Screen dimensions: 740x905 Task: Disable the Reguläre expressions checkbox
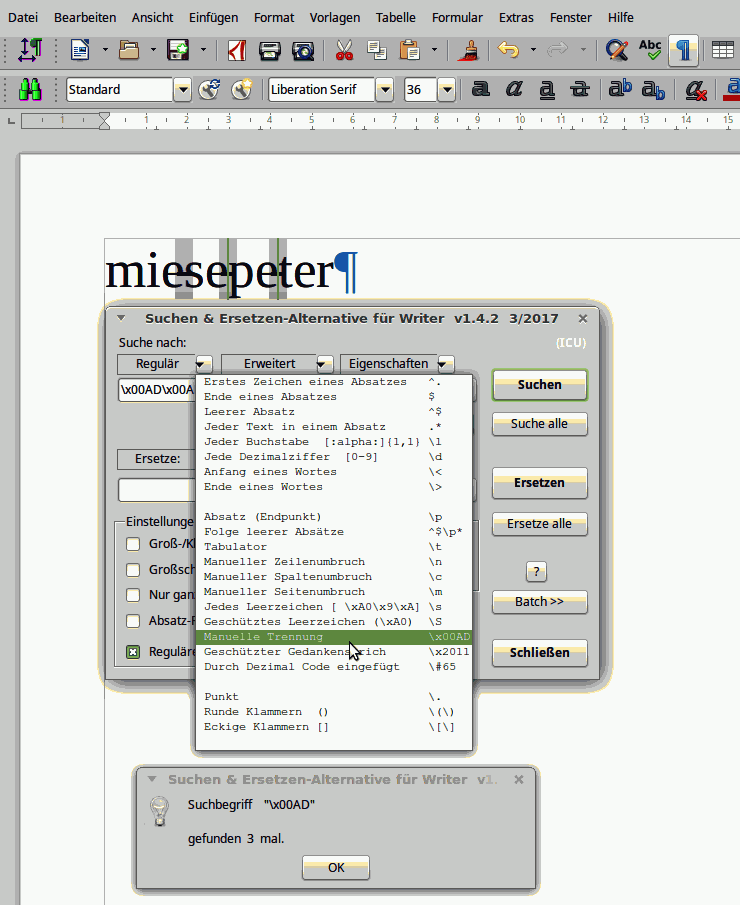(x=133, y=652)
